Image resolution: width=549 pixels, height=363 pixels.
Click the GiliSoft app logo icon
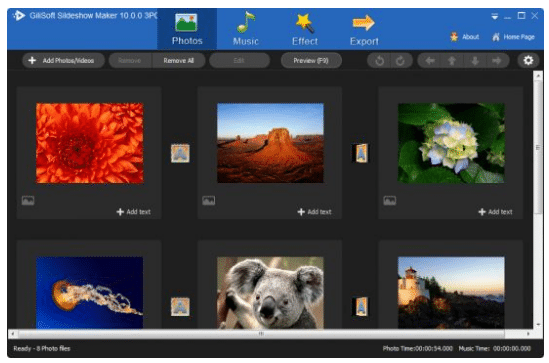(x=19, y=16)
